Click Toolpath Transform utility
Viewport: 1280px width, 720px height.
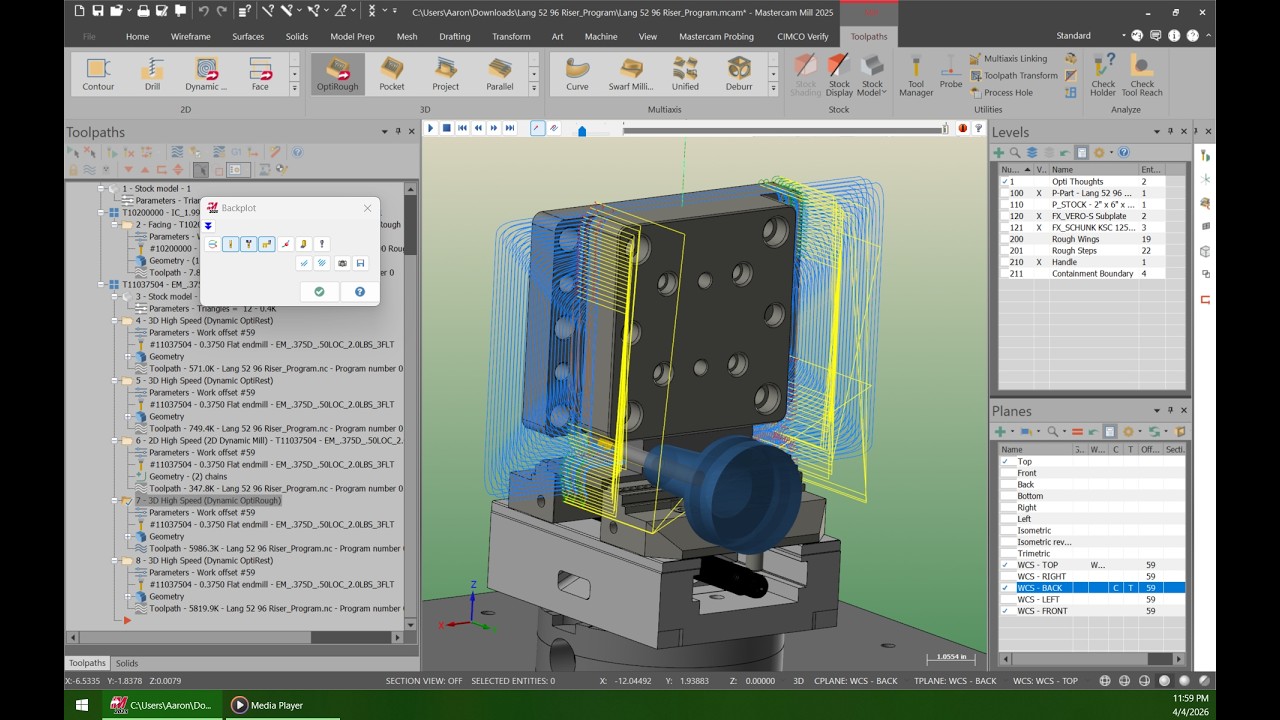tap(1013, 76)
